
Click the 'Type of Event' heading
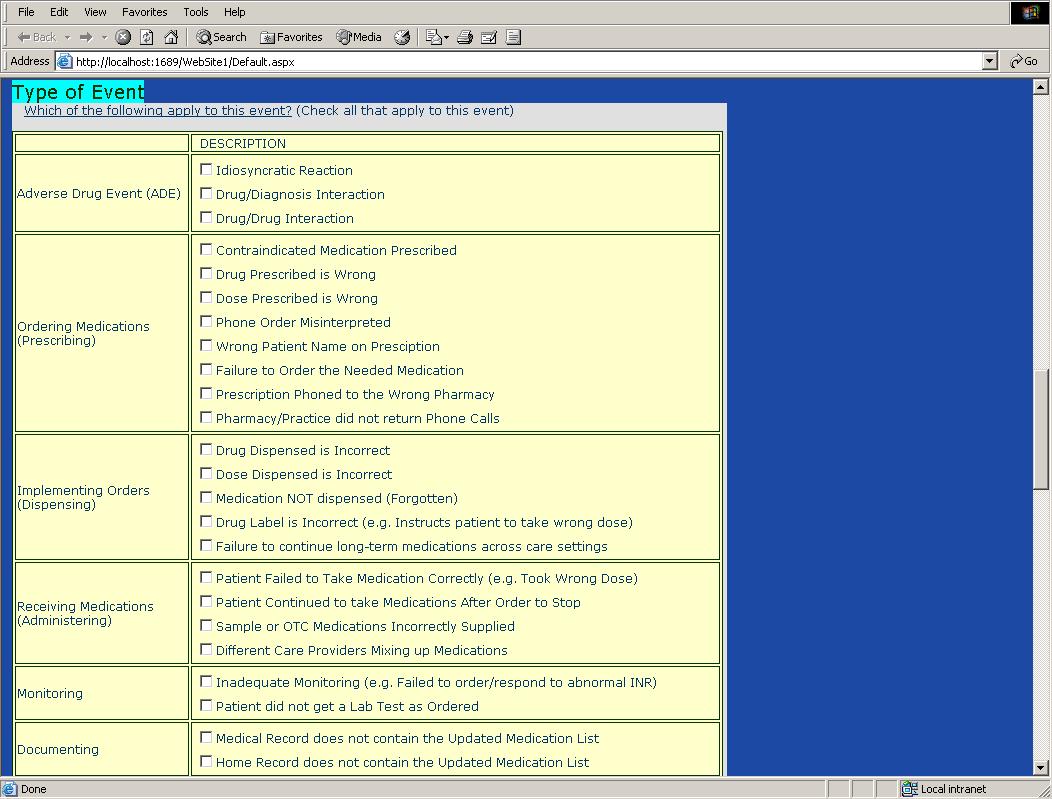[x=78, y=91]
